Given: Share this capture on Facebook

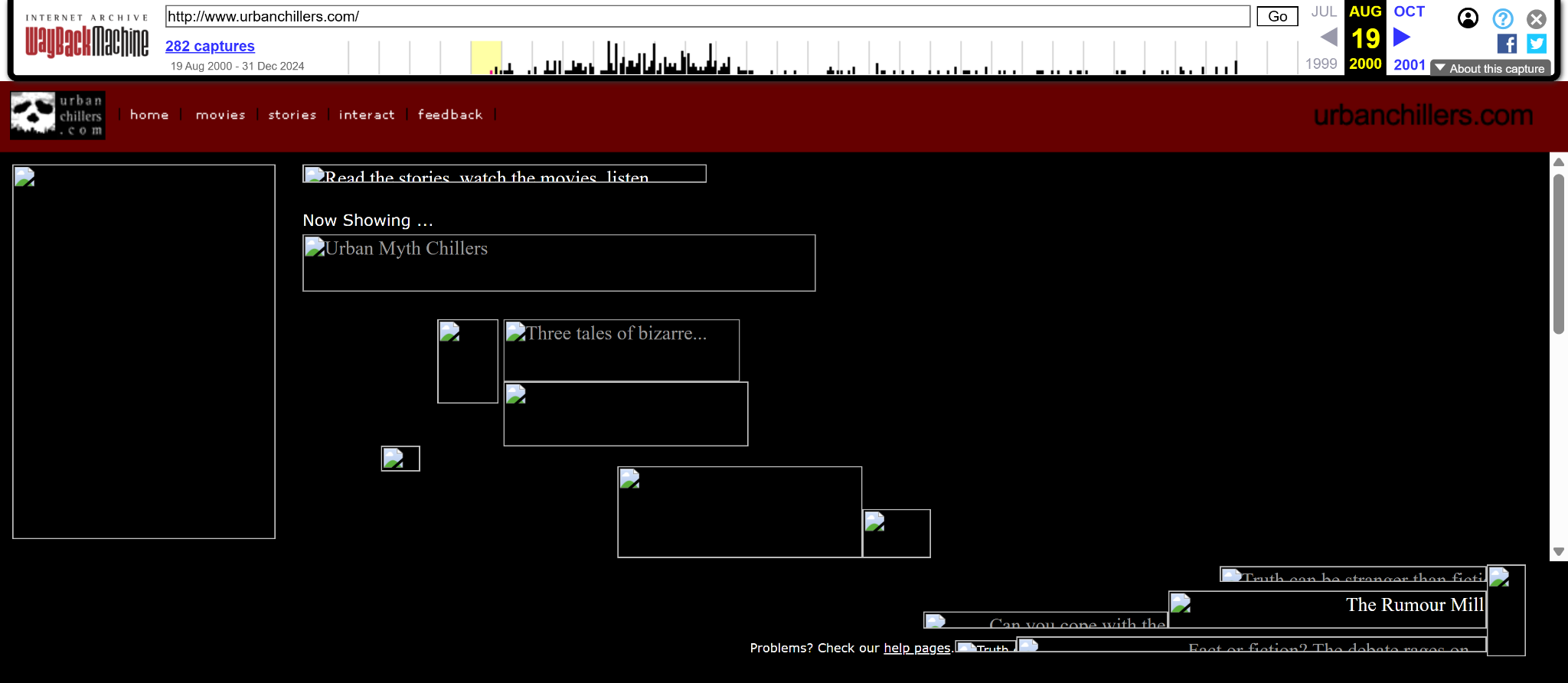Looking at the screenshot, I should point(1507,44).
